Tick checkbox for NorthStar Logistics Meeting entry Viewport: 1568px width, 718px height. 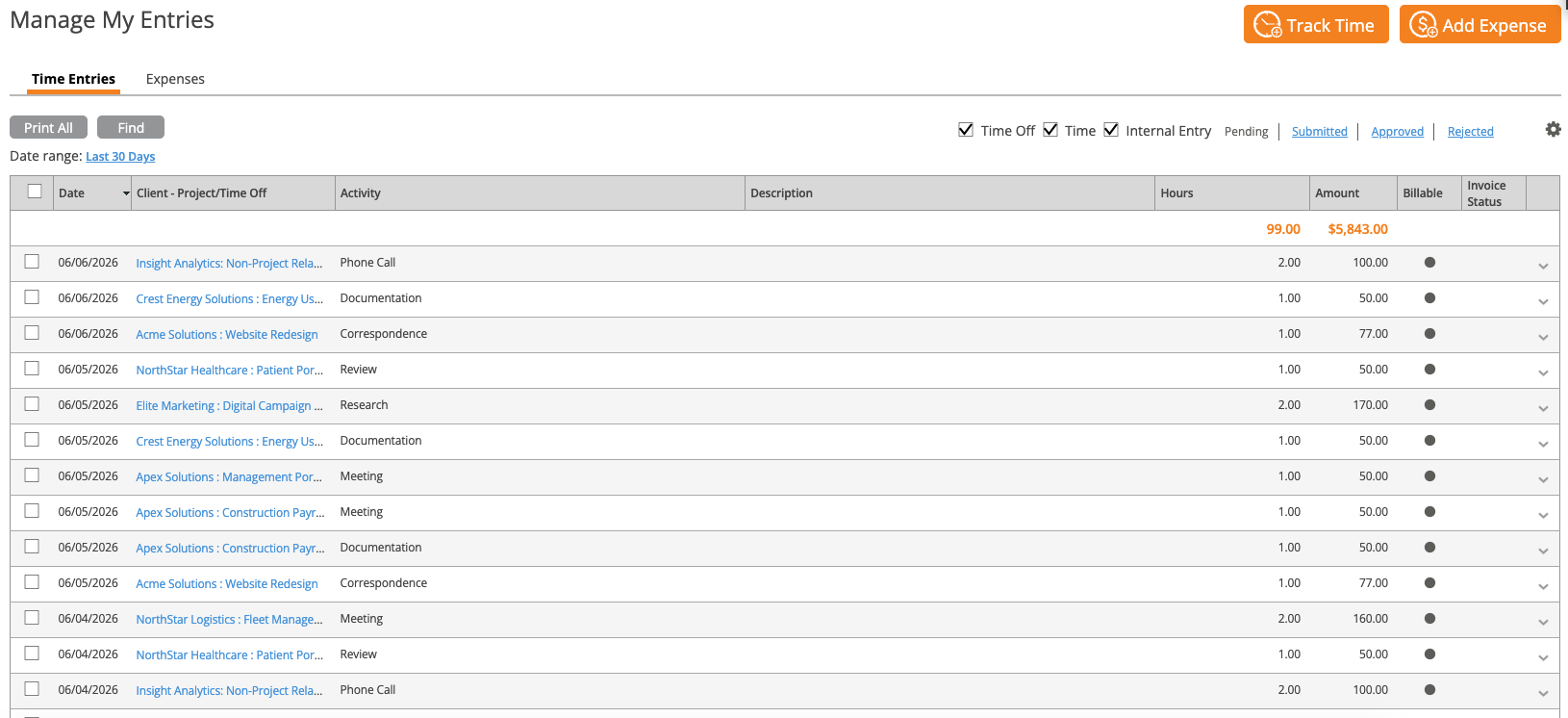(32, 618)
